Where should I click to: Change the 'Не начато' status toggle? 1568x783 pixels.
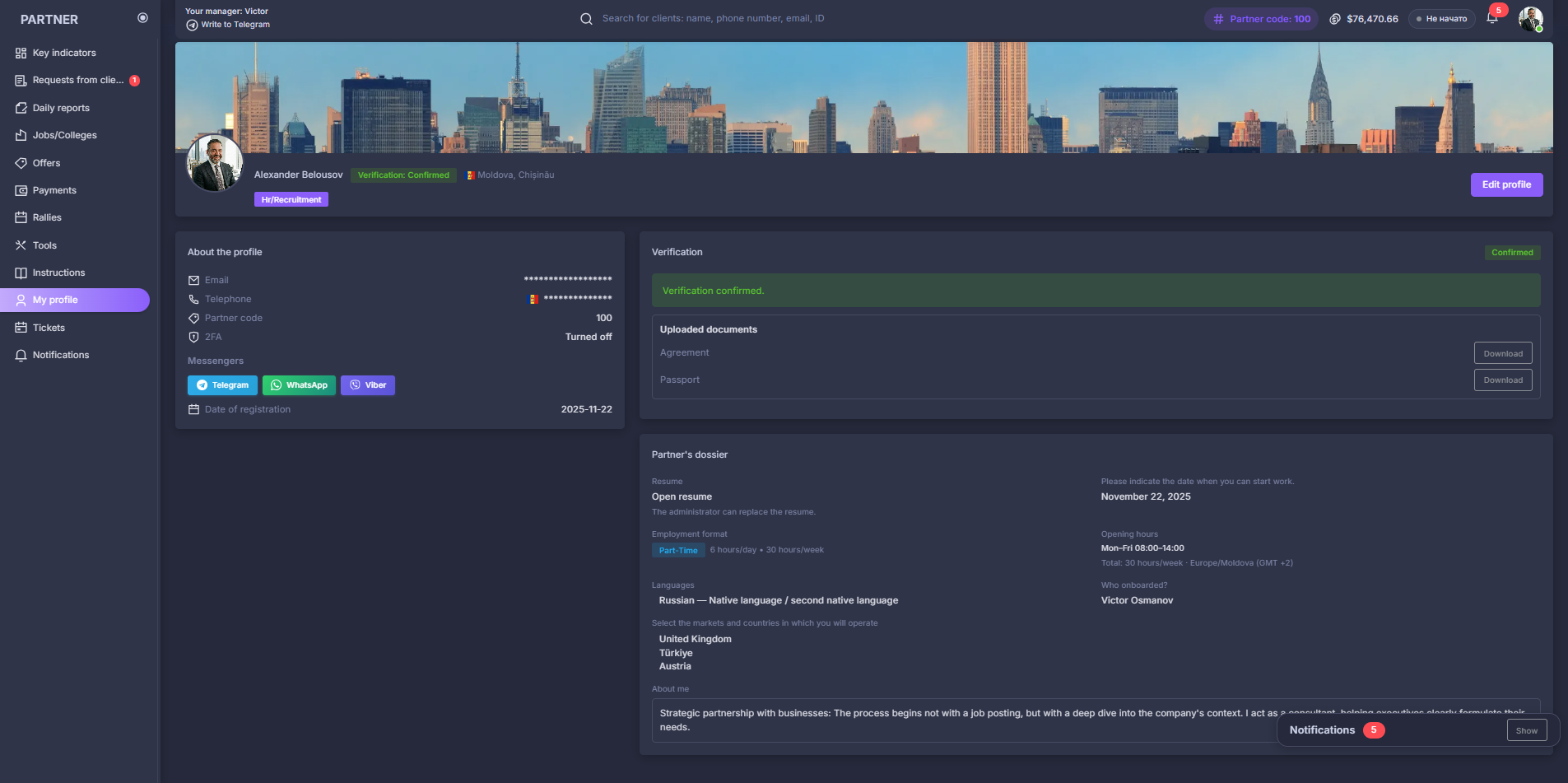[x=1441, y=18]
